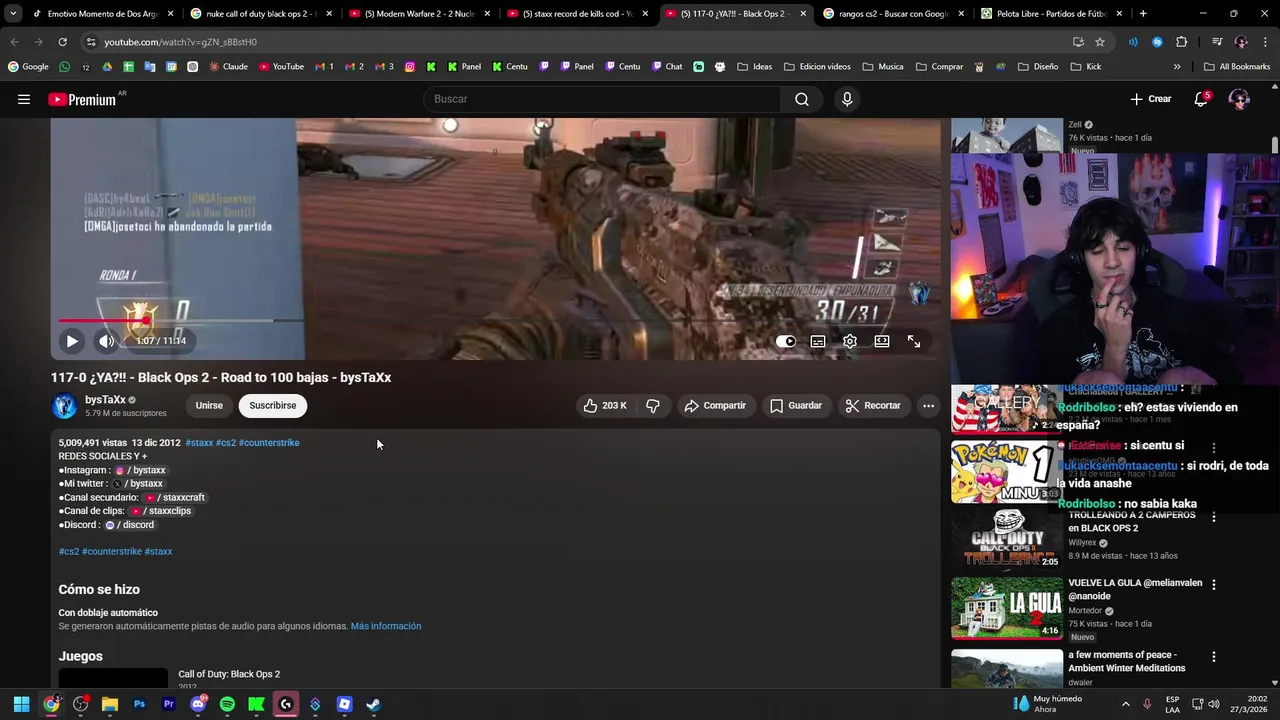Share the video via Compartir
This screenshot has height=720, width=1280.
[x=715, y=405]
